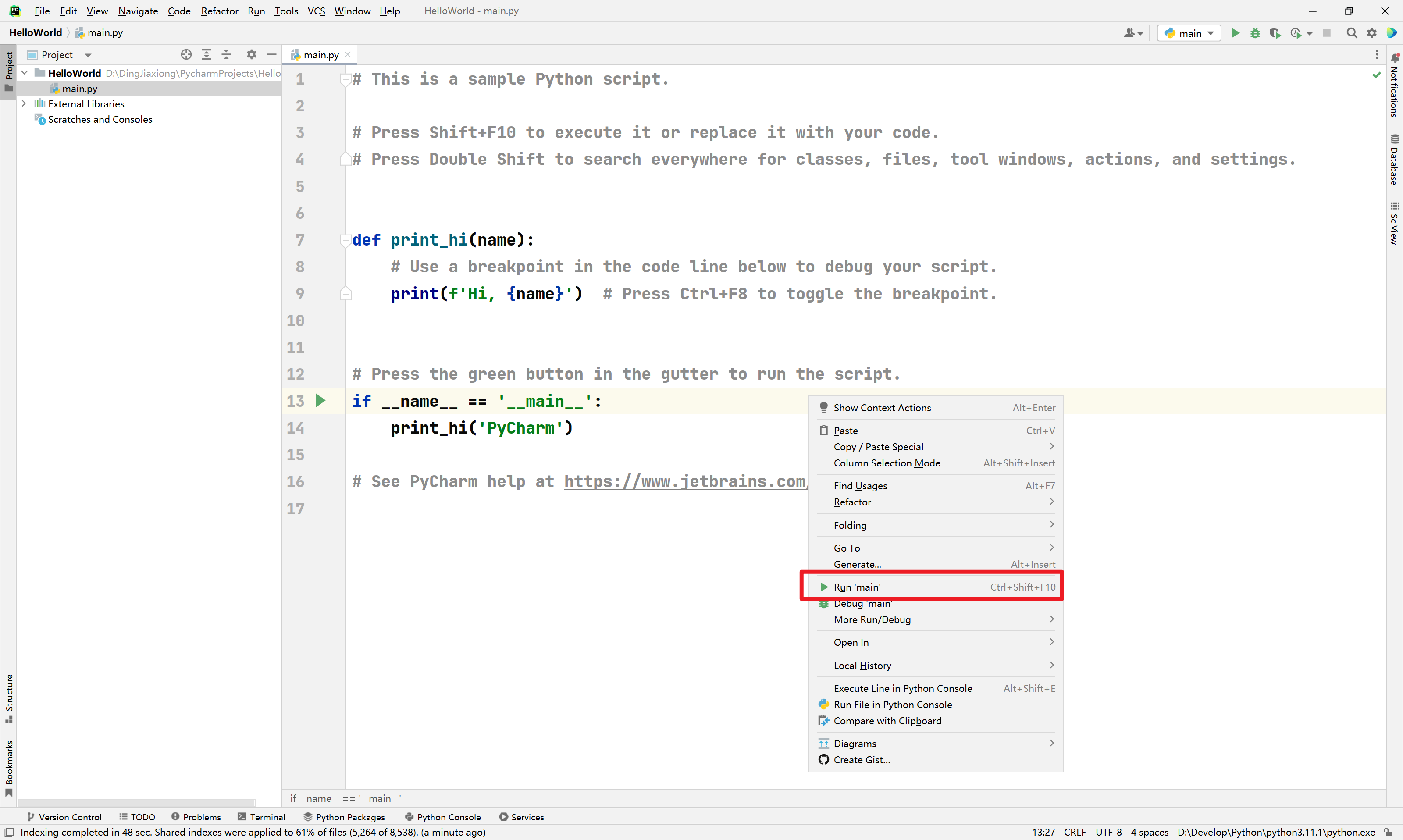Click the gutter run arrow on line 13

320,401
